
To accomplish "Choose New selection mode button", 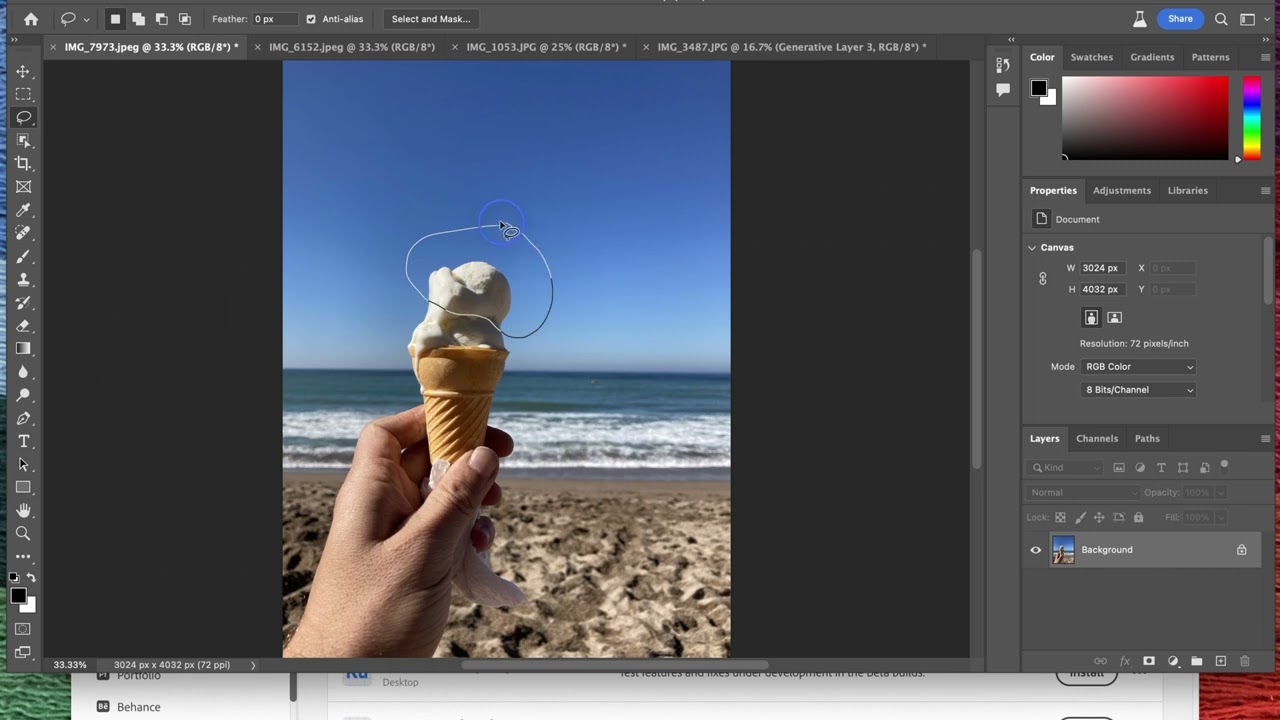I will click(x=115, y=19).
